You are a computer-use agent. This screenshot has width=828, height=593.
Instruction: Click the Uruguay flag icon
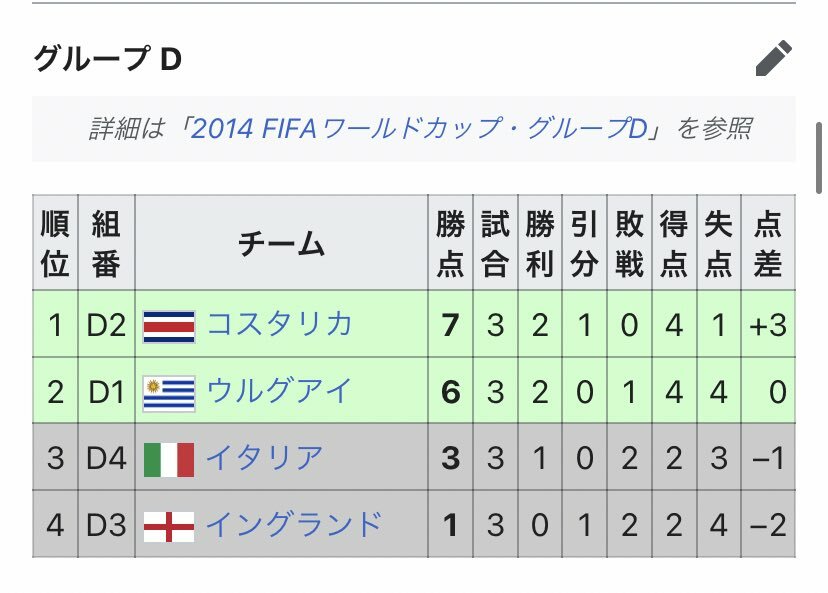tap(169, 394)
